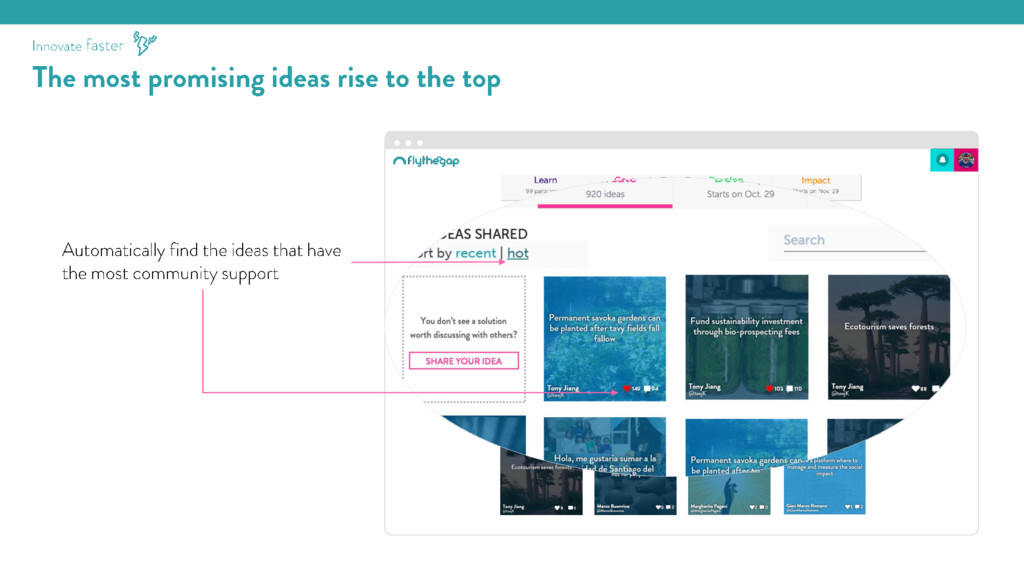Like the large Ecotourism saves forests card

(x=915, y=389)
